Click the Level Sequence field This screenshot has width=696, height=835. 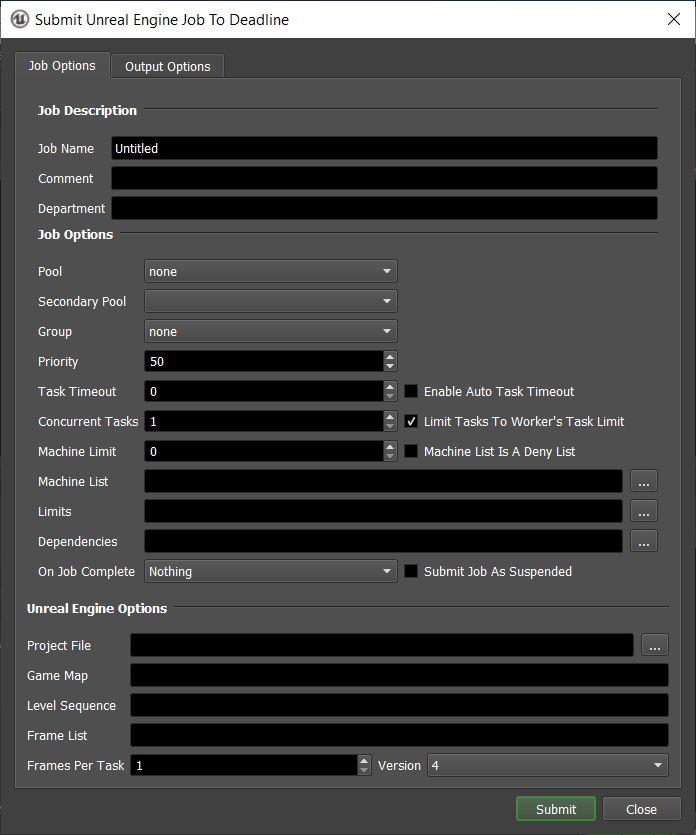[399, 705]
